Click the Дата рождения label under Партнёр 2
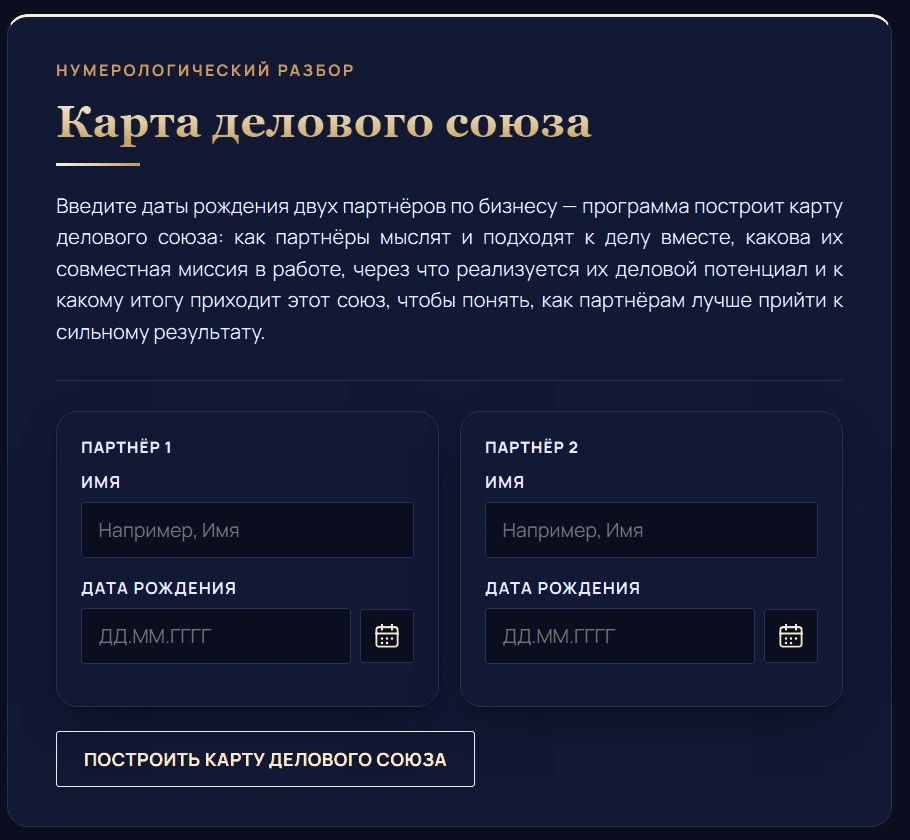 coord(562,588)
